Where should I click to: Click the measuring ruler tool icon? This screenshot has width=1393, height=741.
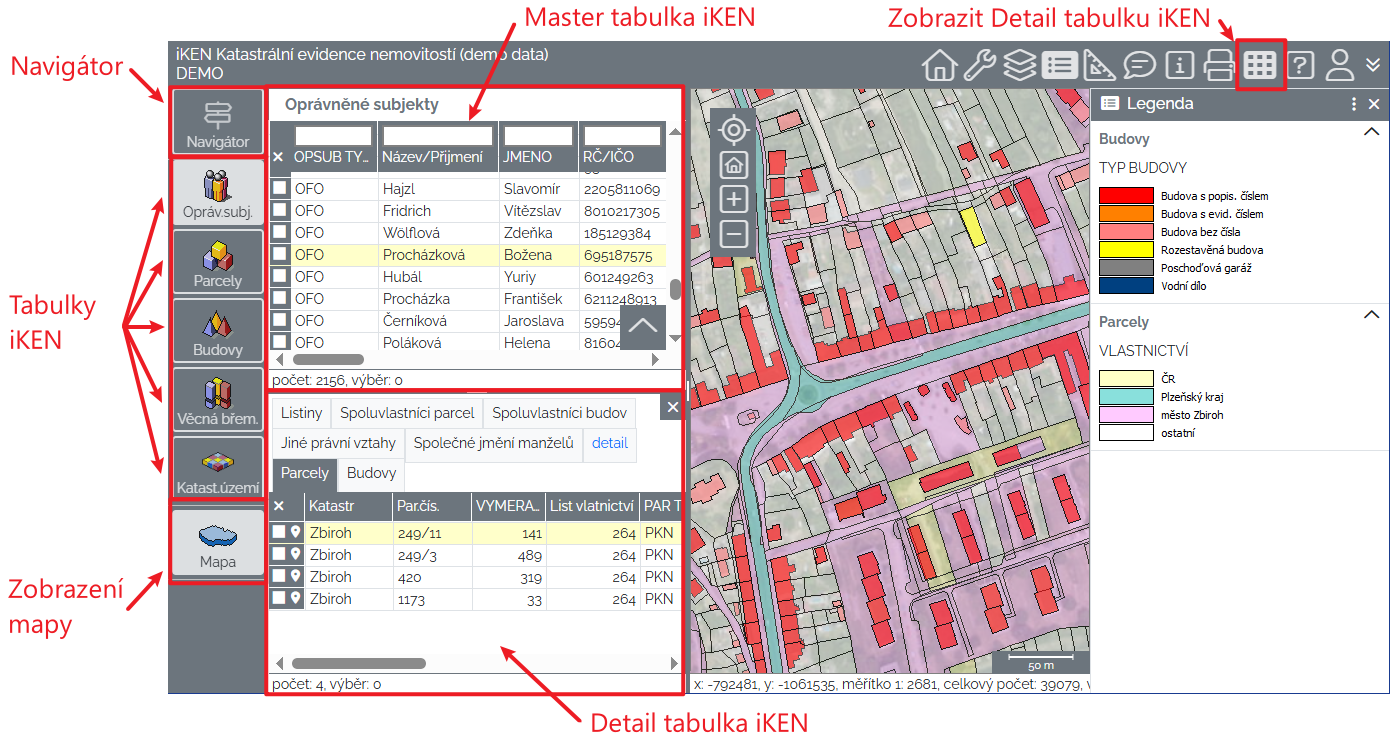click(1099, 66)
